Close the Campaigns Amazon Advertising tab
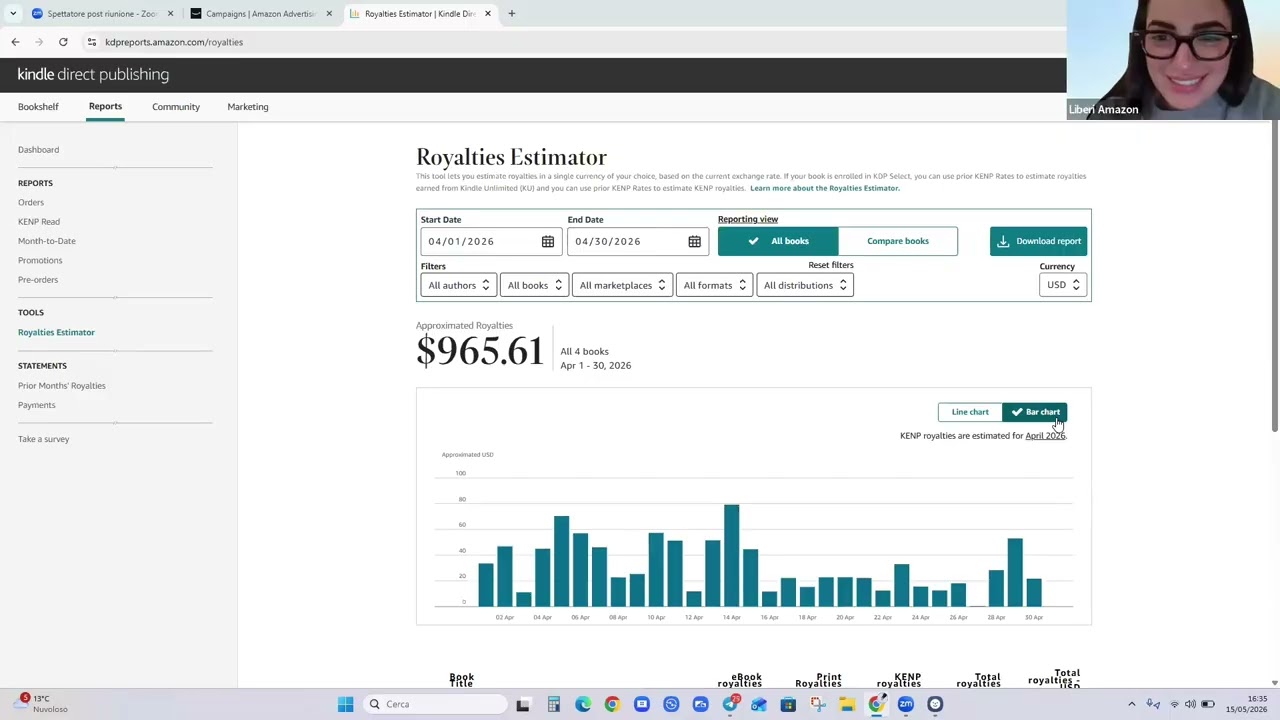Screen dimensions: 1280x720 329,14
